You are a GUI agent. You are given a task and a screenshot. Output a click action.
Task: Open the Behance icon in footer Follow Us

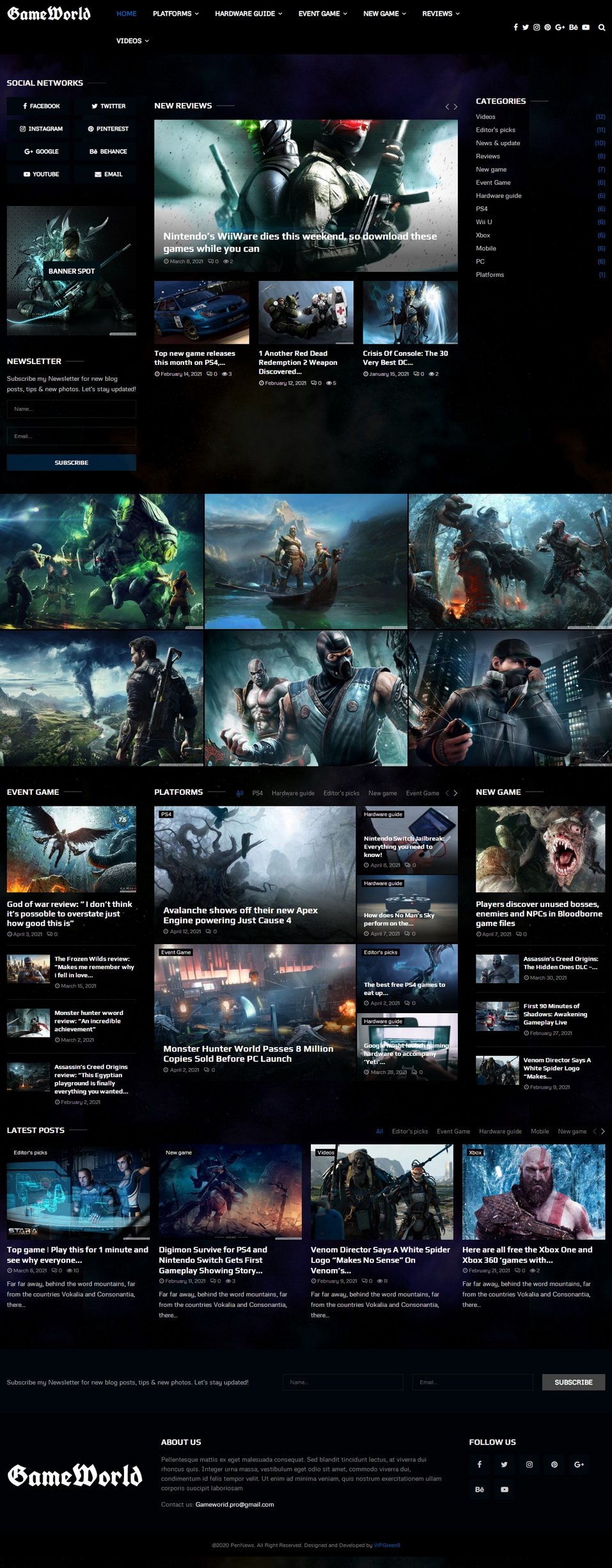[479, 1489]
